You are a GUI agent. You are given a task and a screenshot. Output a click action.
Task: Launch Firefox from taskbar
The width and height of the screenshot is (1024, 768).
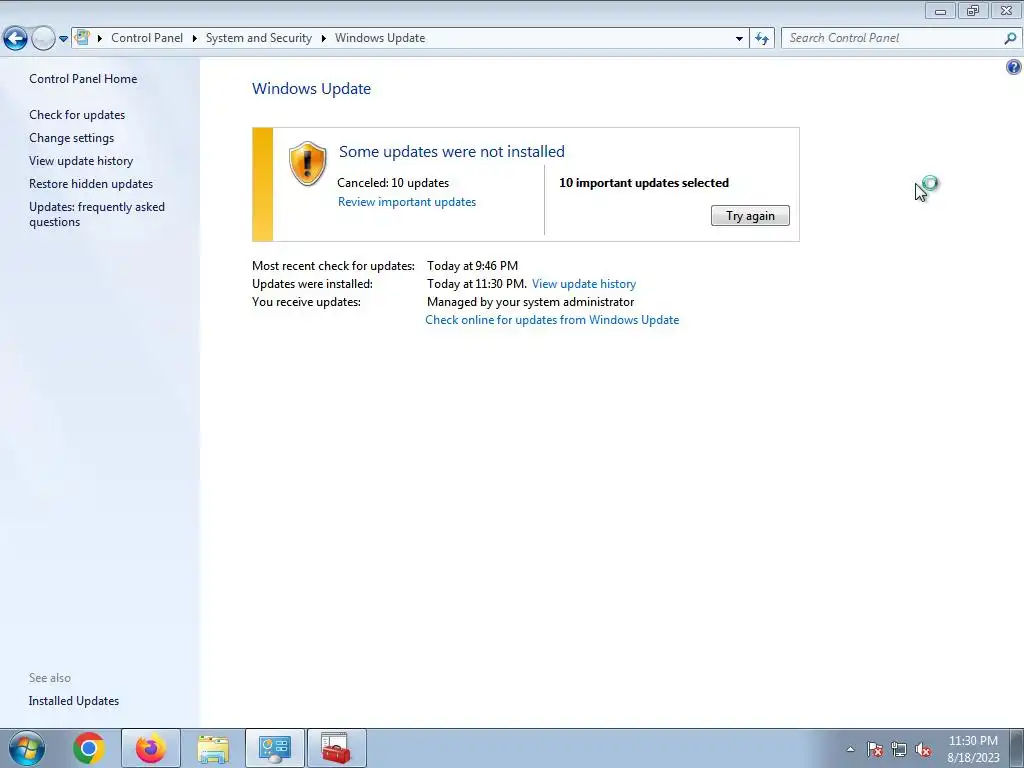[x=151, y=748]
